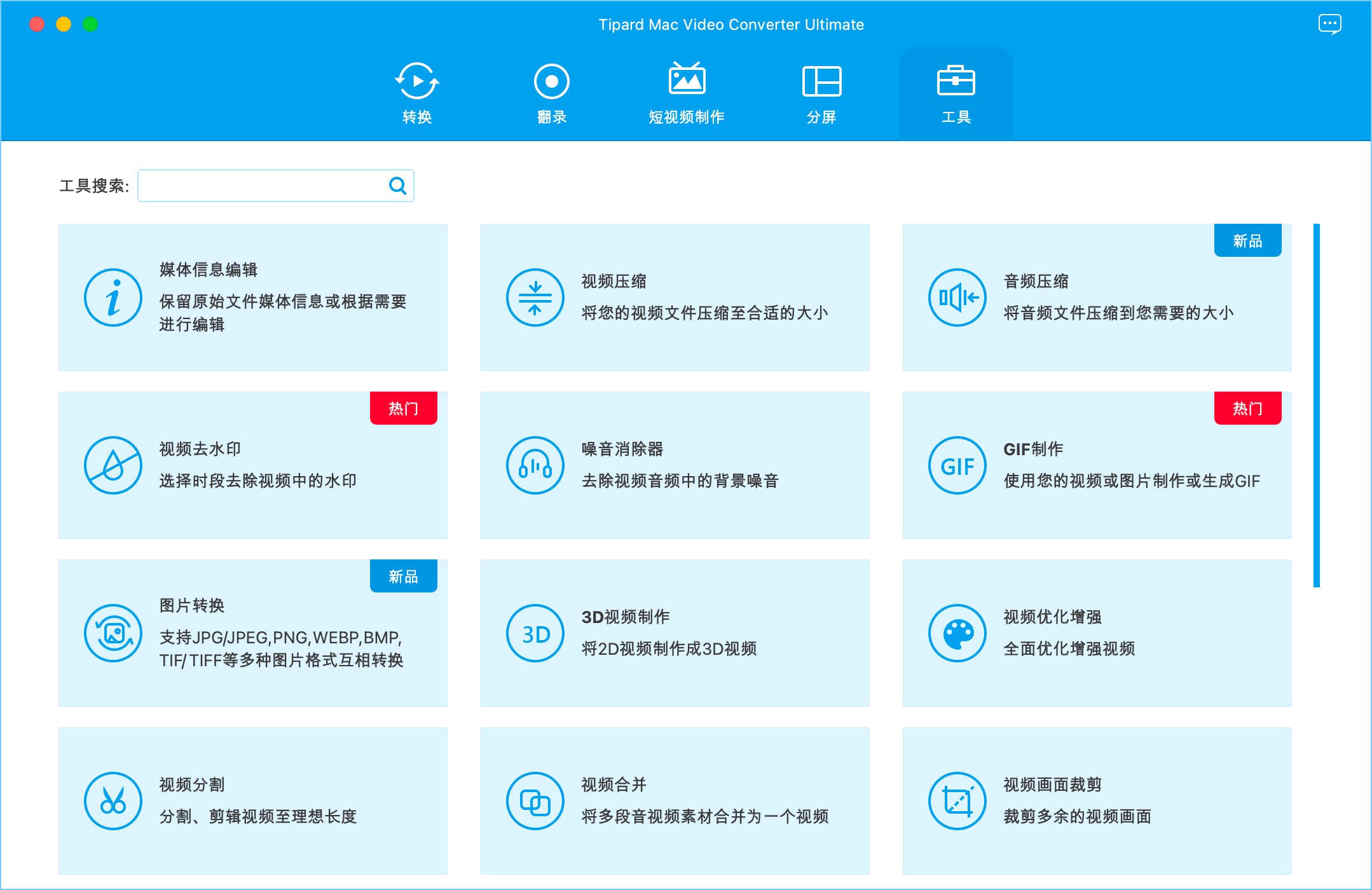The height and width of the screenshot is (890, 1372).
Task: Click text 将您的视频文件压缩至合适的大小
Action: click(704, 313)
